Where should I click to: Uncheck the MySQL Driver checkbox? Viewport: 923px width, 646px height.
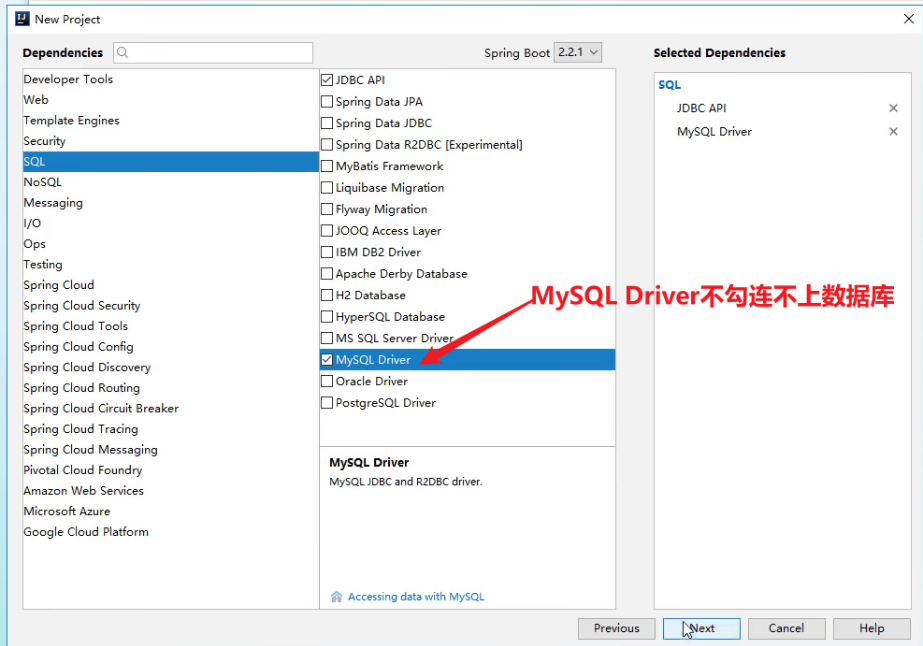point(327,359)
